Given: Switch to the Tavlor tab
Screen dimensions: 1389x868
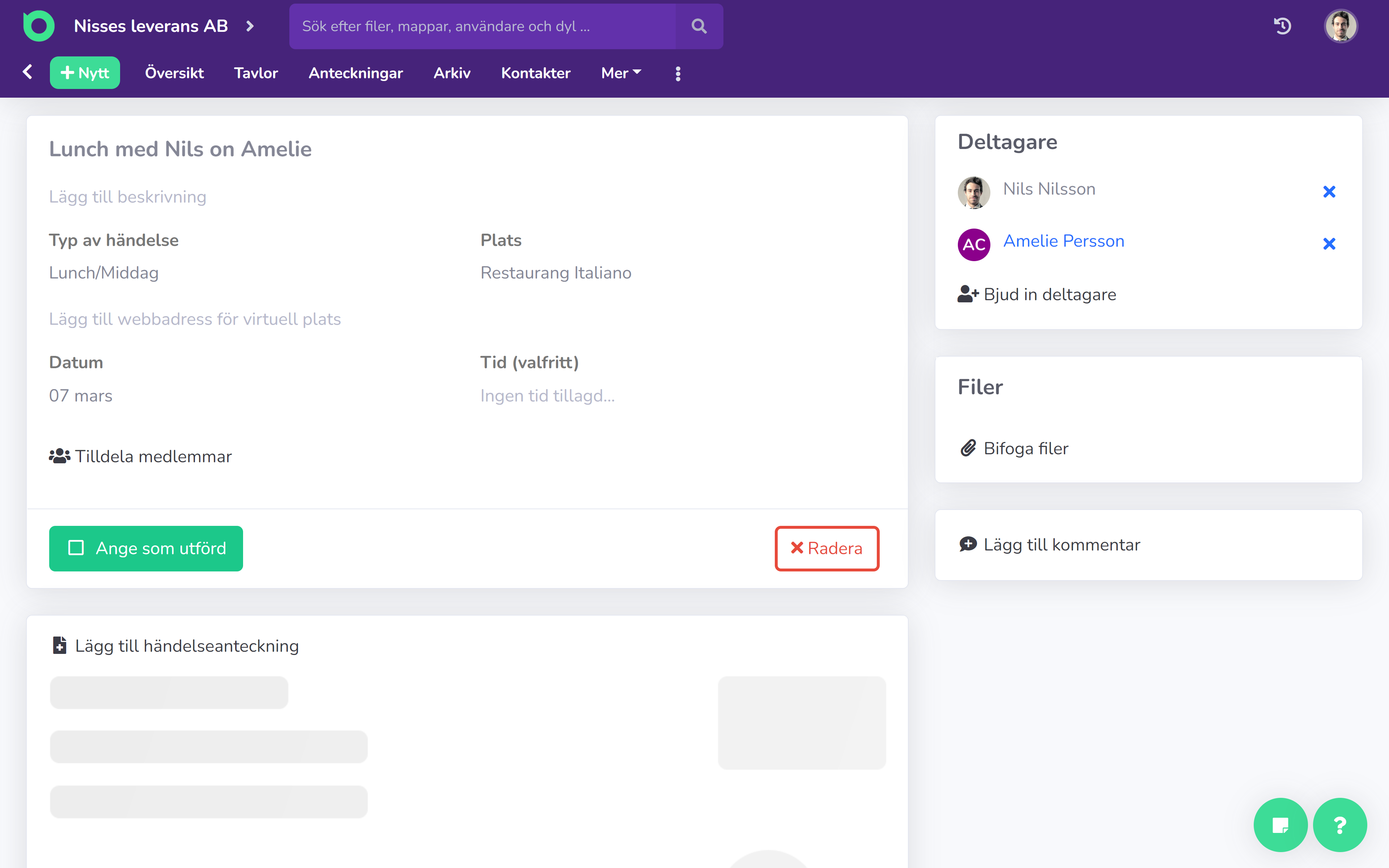Looking at the screenshot, I should pos(256,73).
